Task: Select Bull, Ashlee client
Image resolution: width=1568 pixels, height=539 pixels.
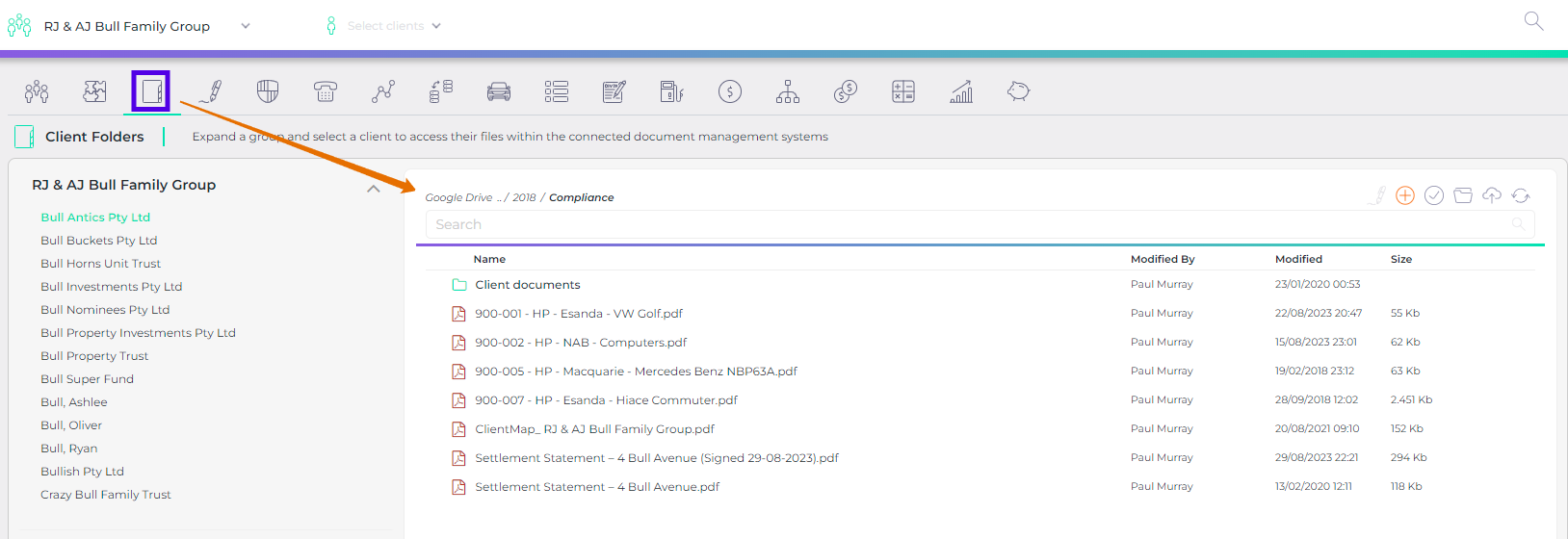Action: tap(73, 402)
